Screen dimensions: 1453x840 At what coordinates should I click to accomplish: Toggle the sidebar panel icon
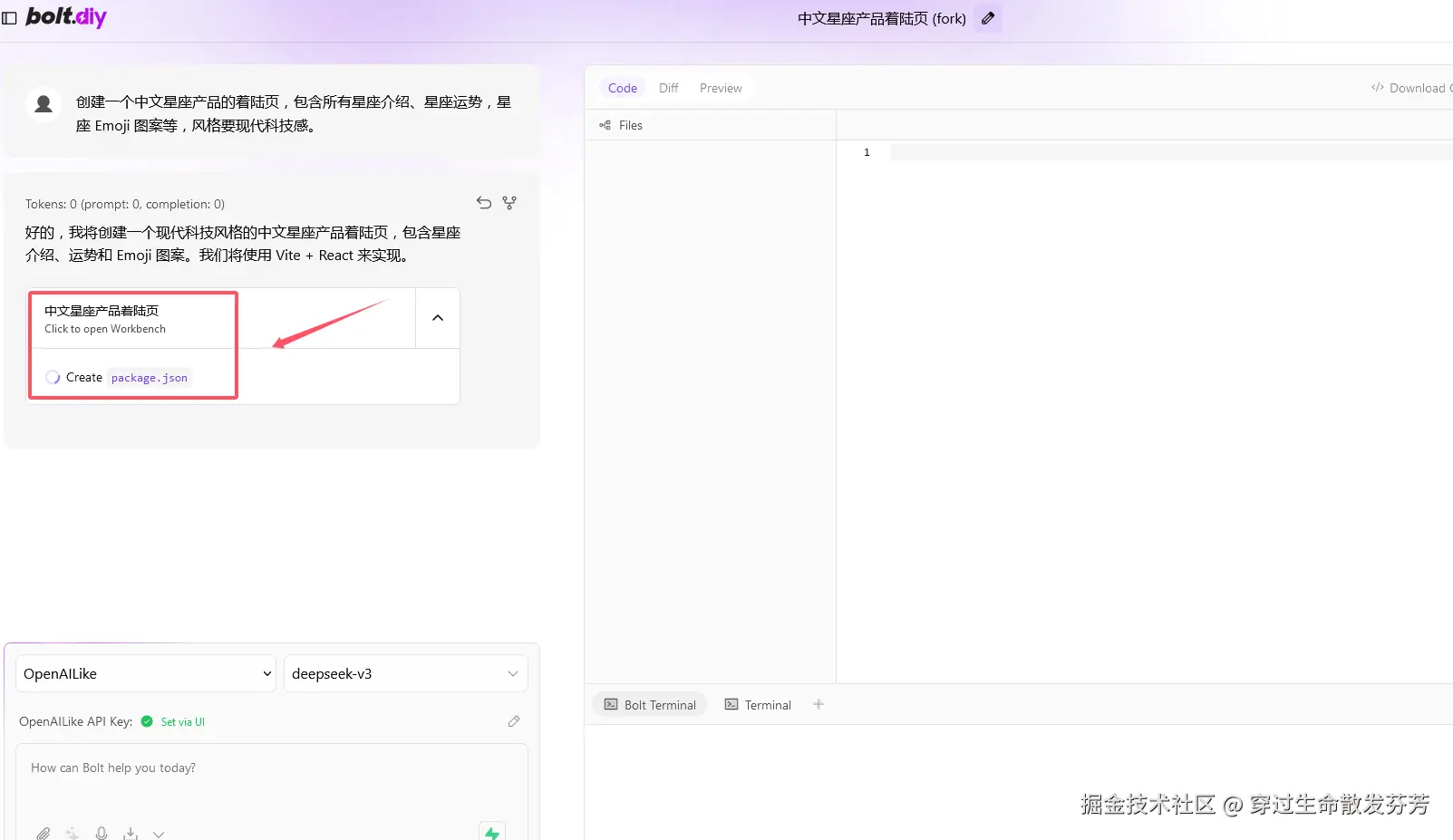click(10, 18)
